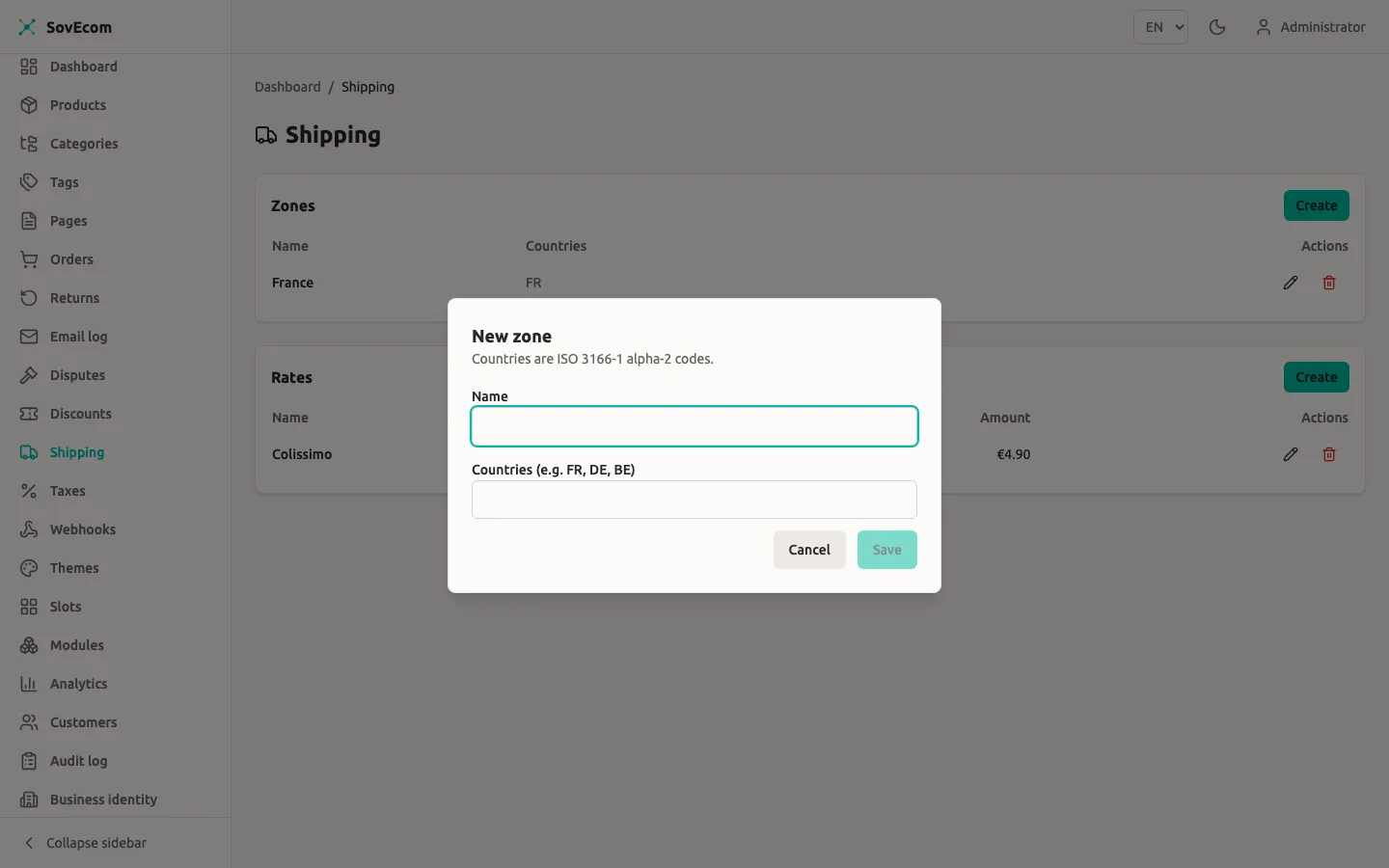1389x868 pixels.
Task: Click the Orders cart icon
Action: tap(29, 259)
